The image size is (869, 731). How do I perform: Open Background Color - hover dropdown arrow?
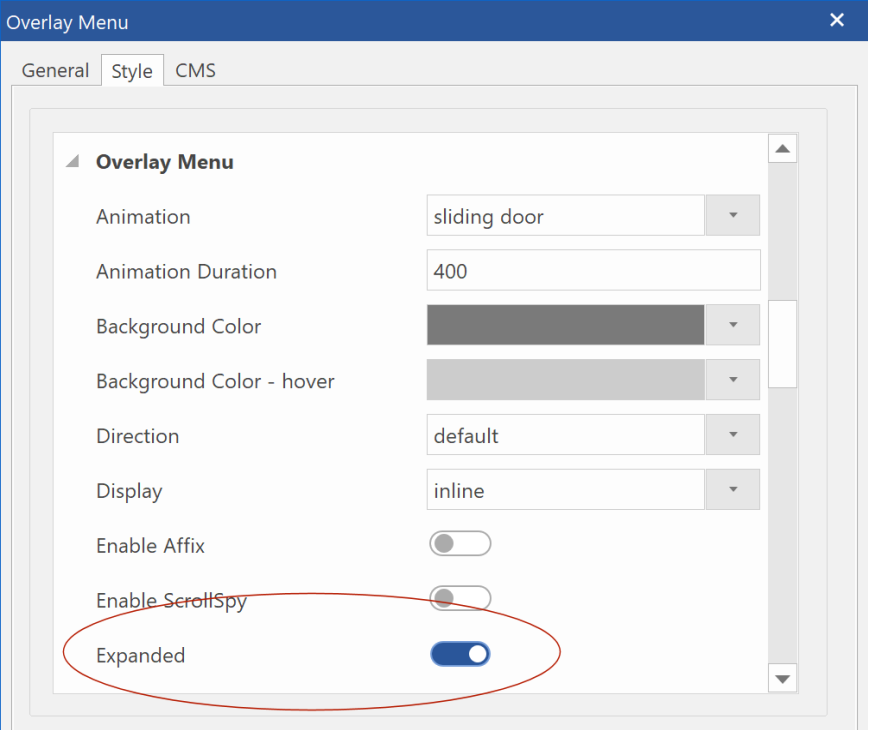[732, 380]
